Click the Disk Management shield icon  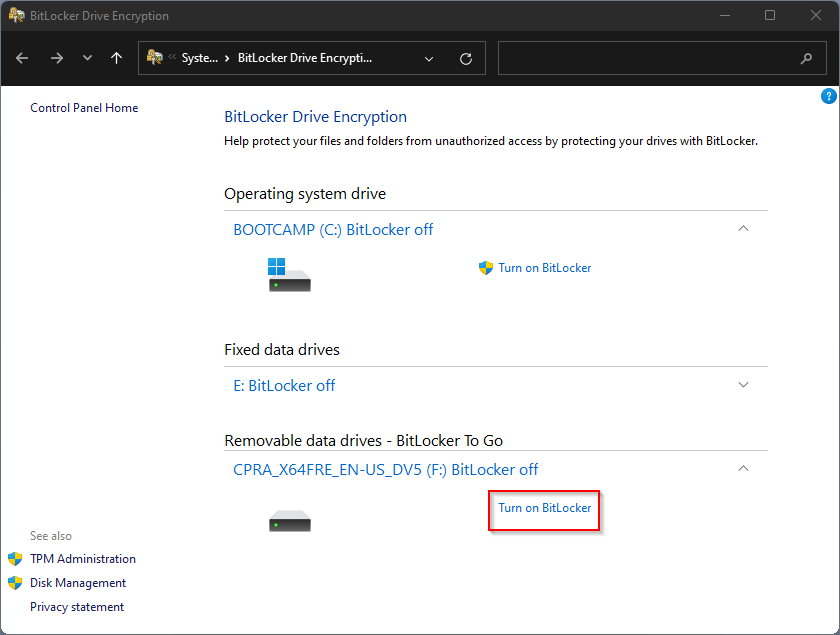click(x=15, y=583)
